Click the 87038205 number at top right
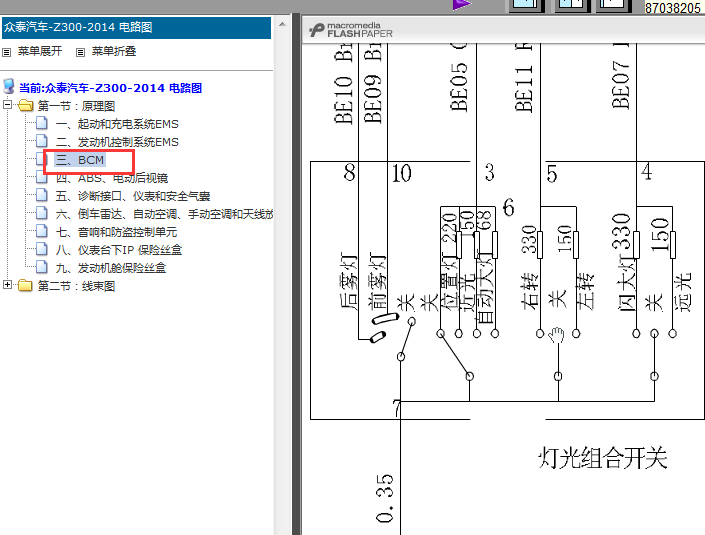This screenshot has height=535, width=705. coord(673,8)
